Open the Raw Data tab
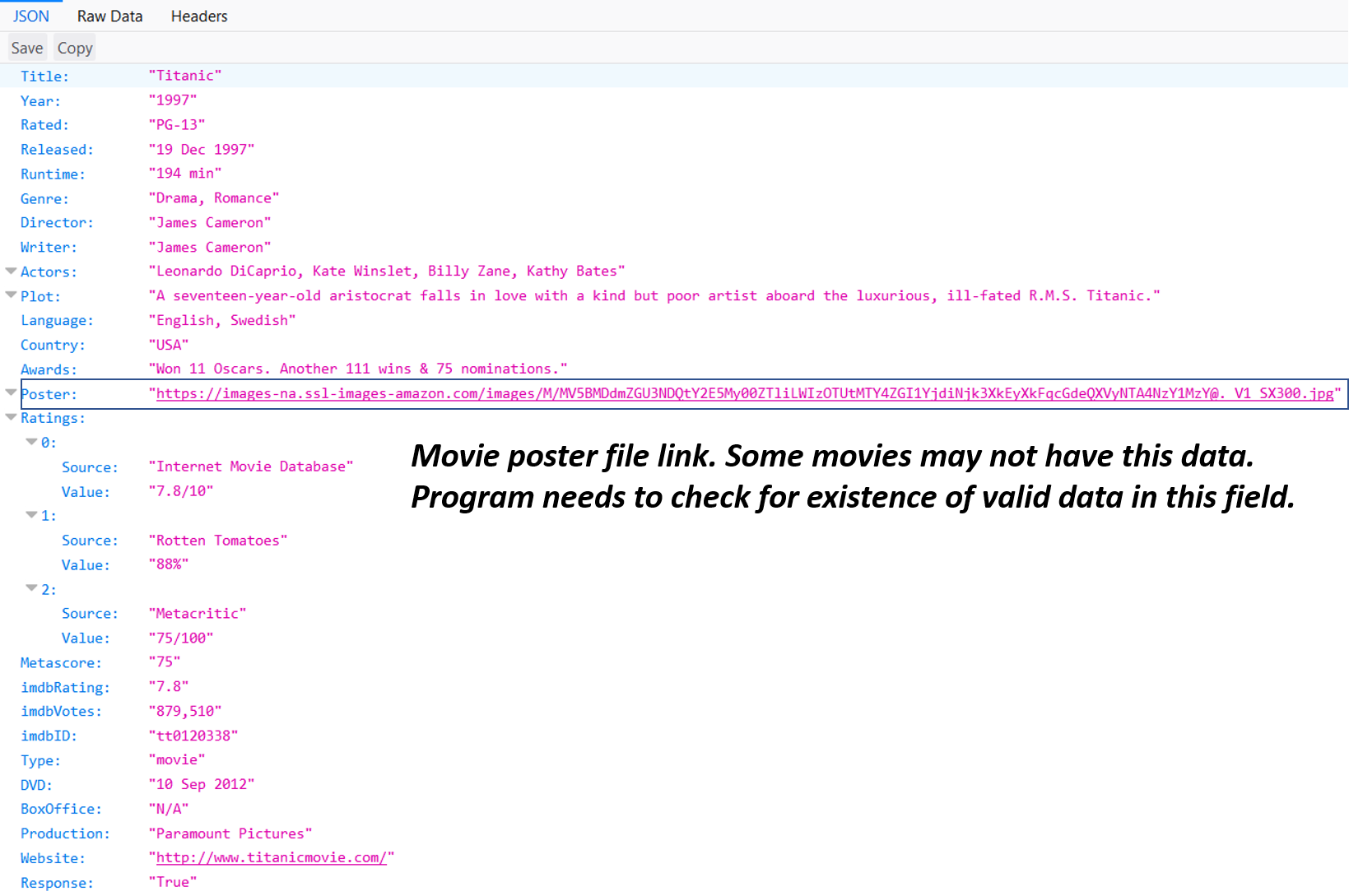Screen dimensions: 1349x896 109,16
